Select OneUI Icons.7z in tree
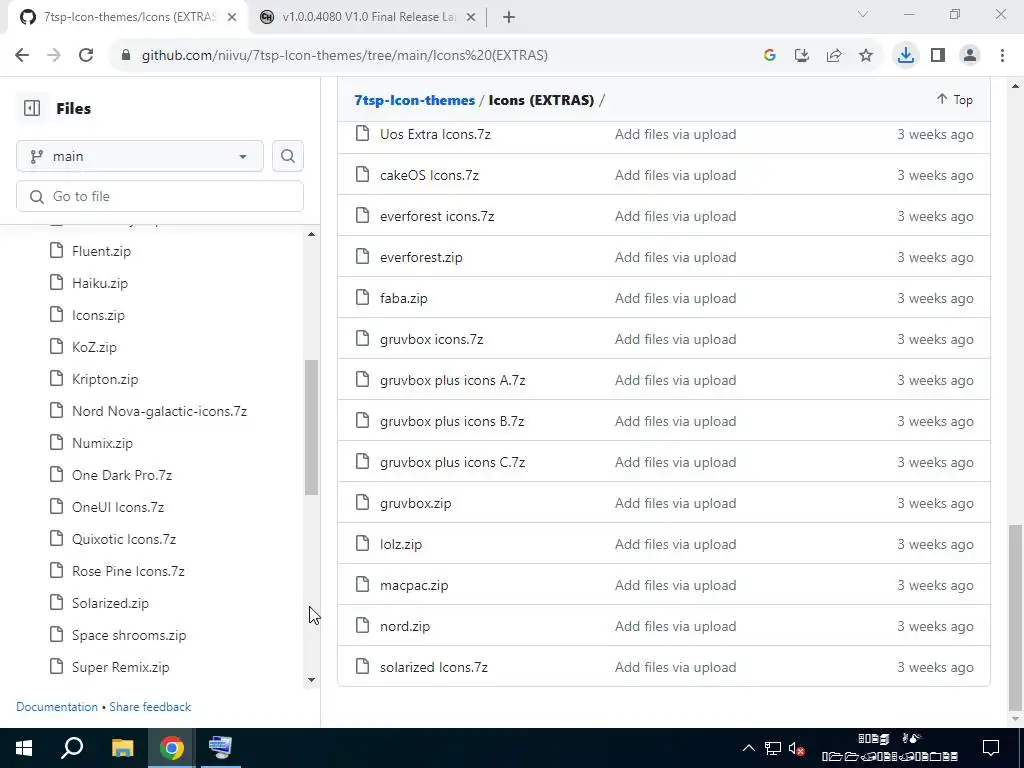Viewport: 1024px width, 768px height. click(118, 507)
